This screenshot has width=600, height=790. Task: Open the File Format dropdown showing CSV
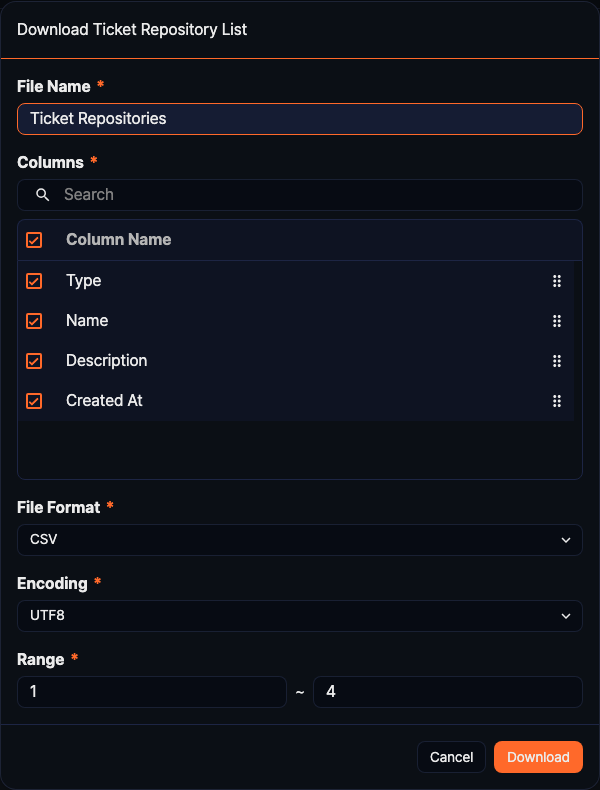pyautogui.click(x=299, y=540)
